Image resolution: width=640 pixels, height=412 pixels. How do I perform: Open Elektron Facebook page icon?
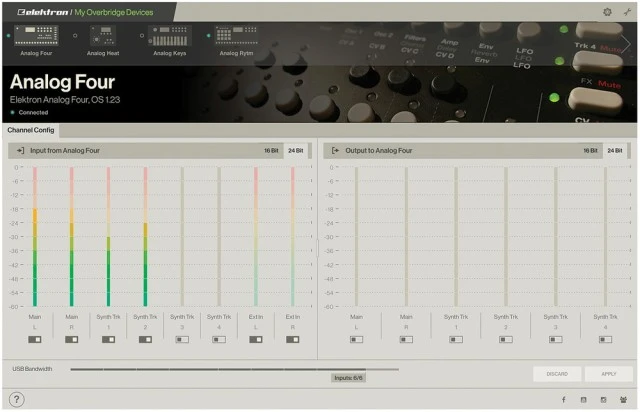click(563, 400)
